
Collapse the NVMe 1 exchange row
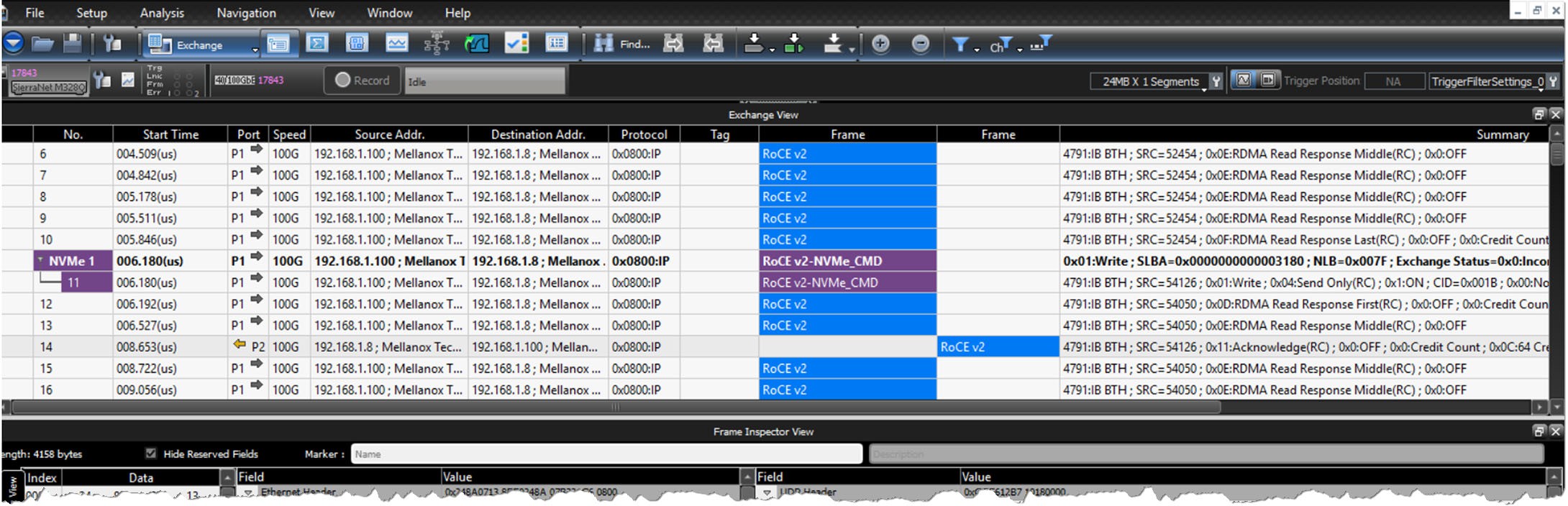coord(41,260)
